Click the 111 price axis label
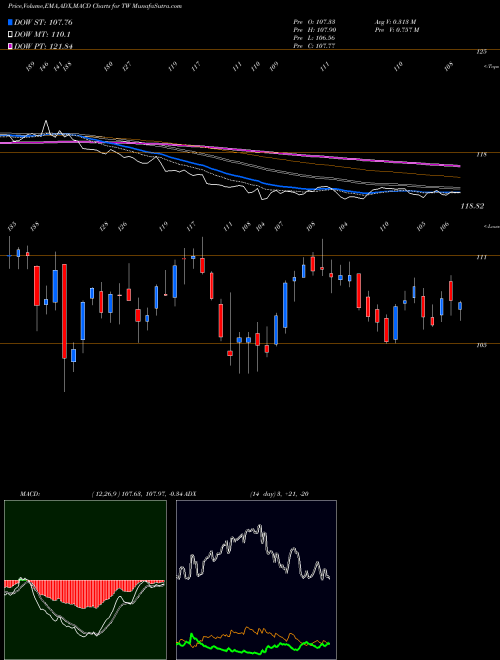The width and height of the screenshot is (500, 660). point(482,257)
